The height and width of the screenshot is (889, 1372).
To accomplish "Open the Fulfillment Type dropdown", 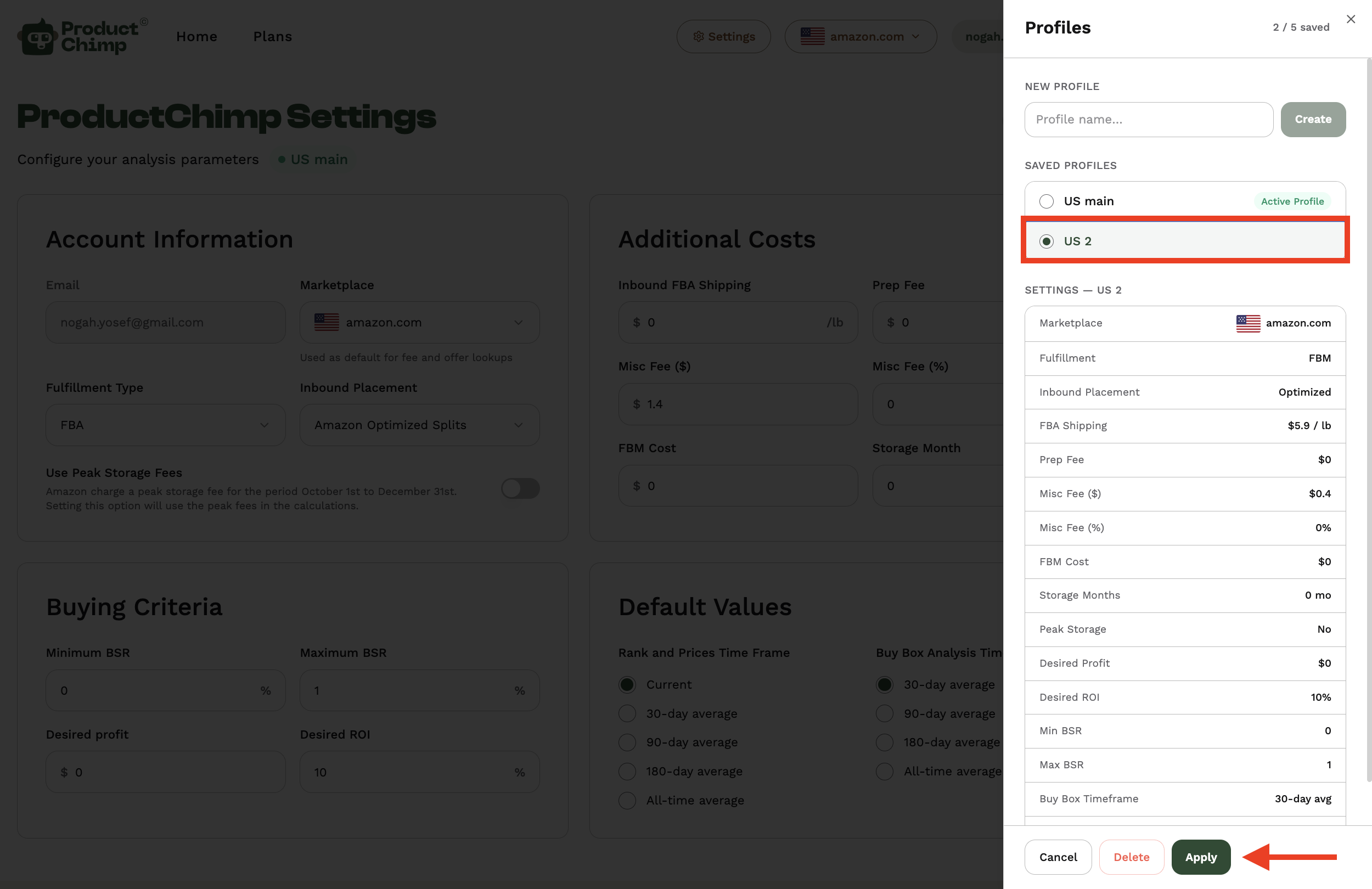I will point(165,425).
